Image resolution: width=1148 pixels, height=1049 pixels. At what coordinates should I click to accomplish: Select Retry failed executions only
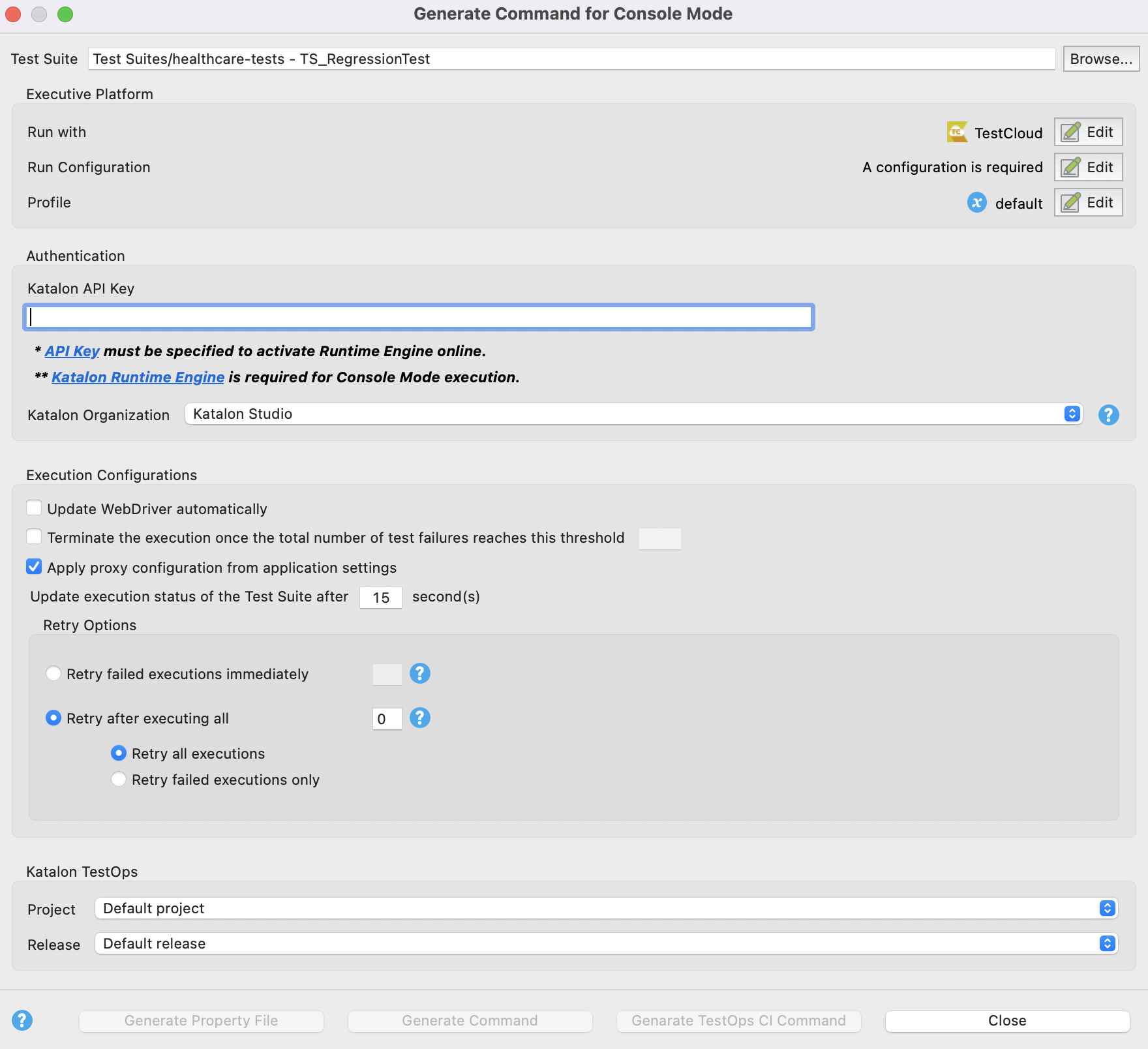pos(119,779)
